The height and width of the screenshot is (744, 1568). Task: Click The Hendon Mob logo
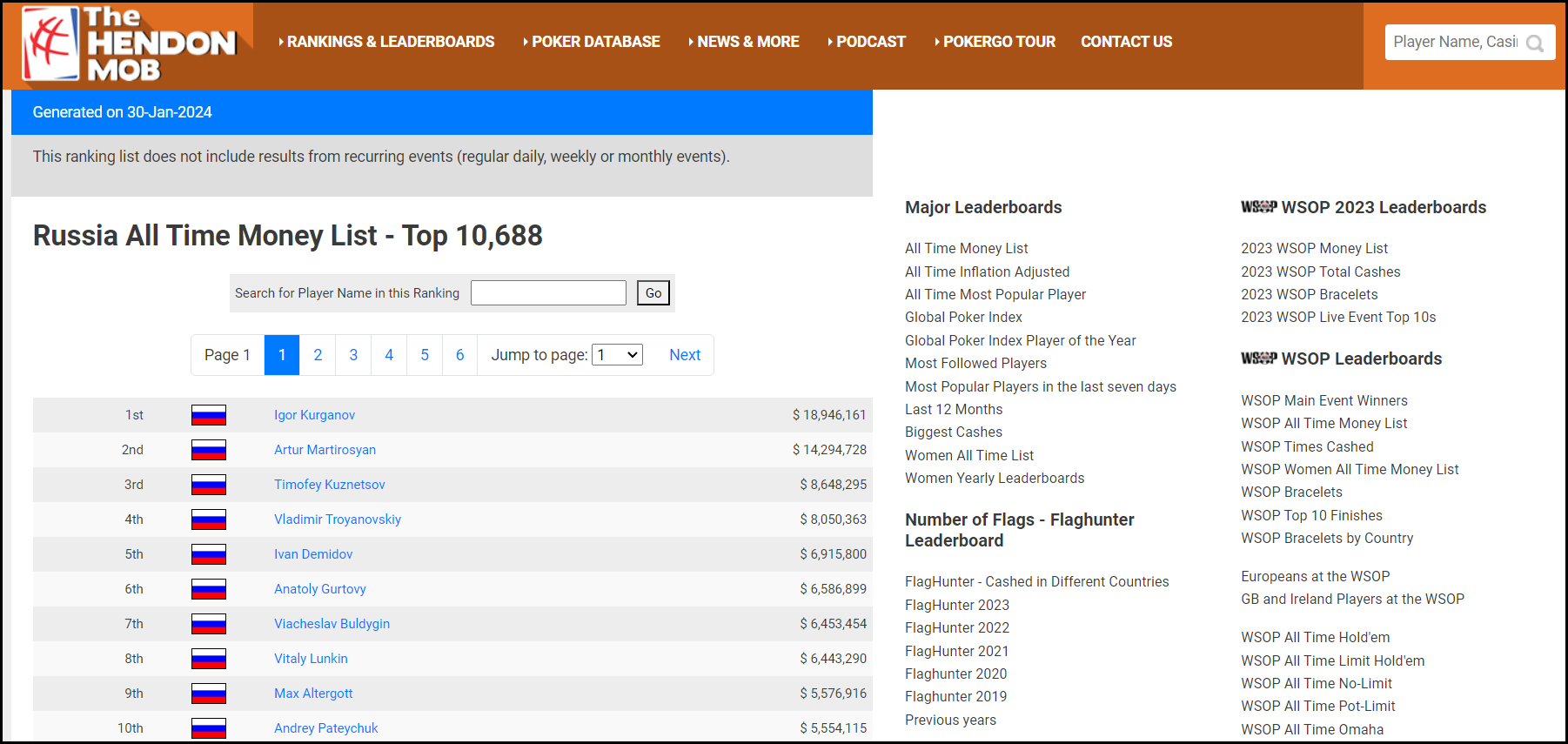coord(129,44)
